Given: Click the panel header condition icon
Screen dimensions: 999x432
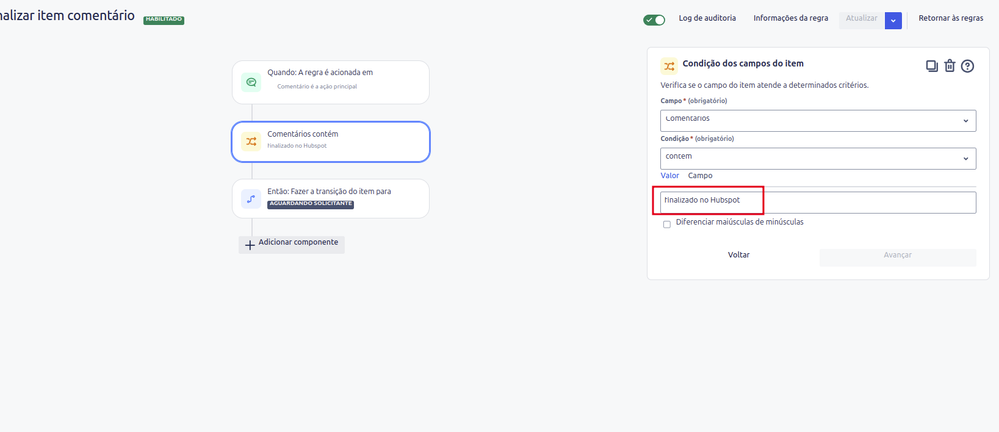Looking at the screenshot, I should point(669,66).
